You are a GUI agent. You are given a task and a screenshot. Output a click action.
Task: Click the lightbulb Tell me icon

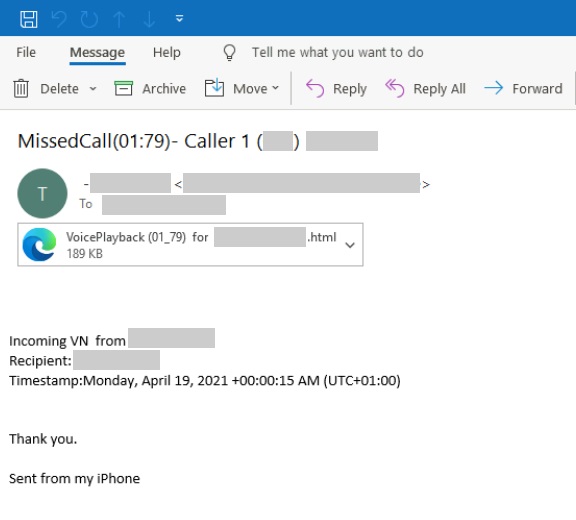click(x=230, y=53)
